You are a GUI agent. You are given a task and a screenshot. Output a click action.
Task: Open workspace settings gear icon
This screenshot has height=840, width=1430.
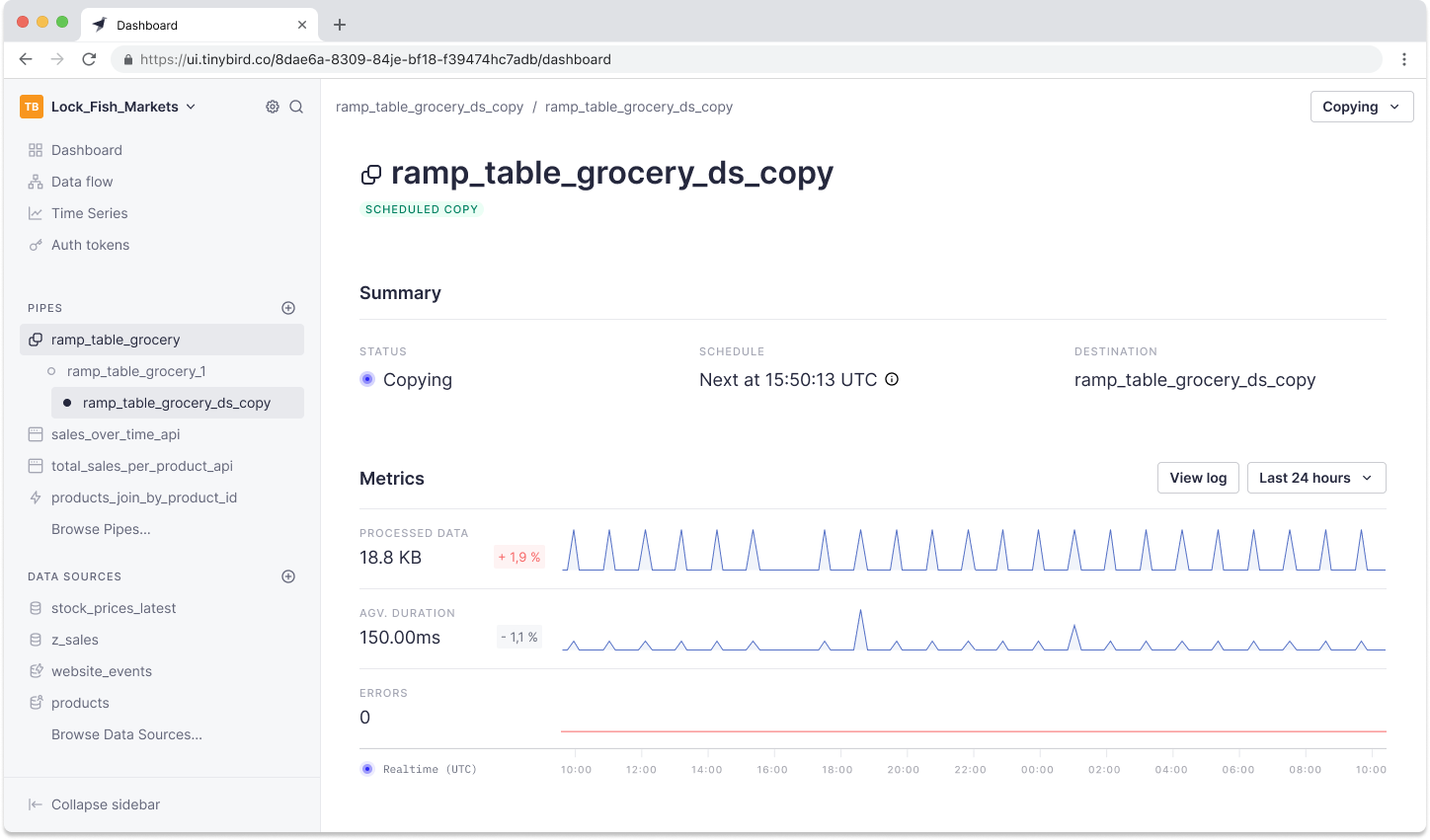coord(273,107)
